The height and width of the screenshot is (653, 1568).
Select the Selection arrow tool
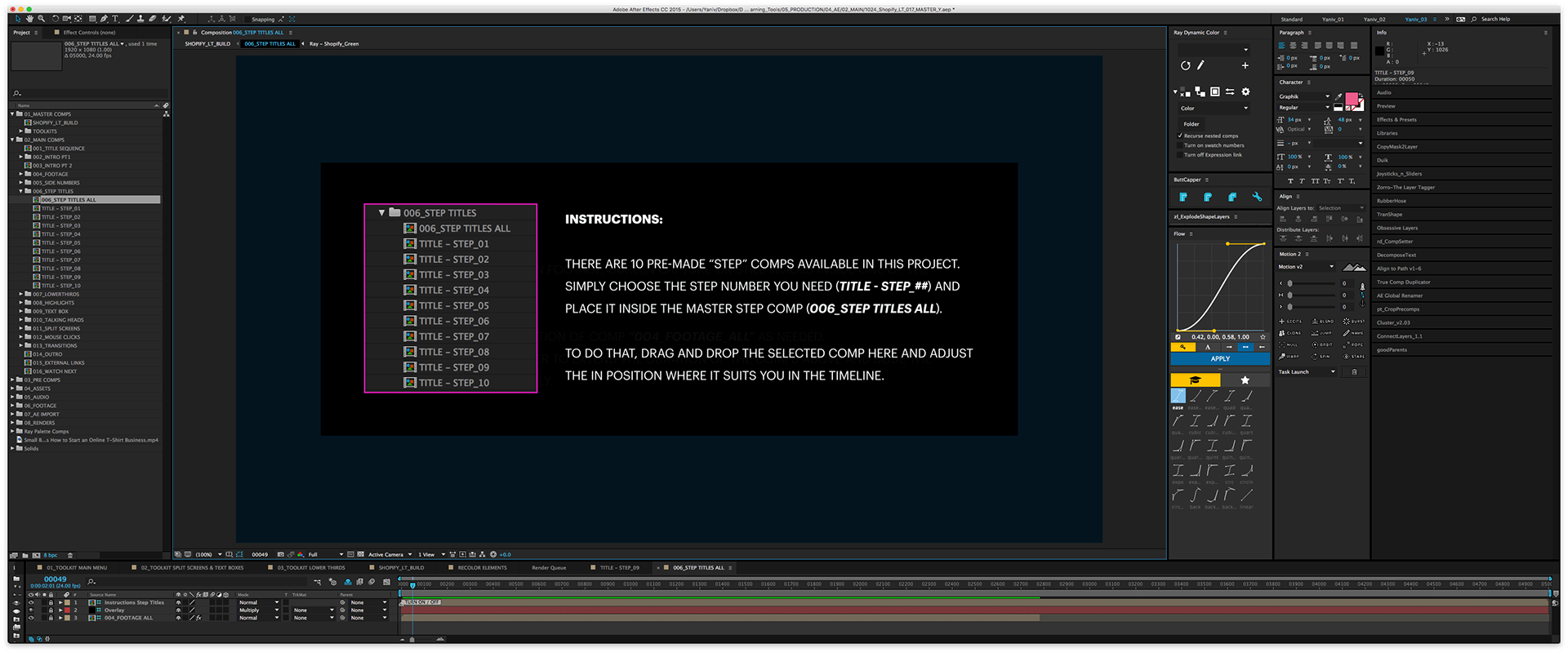tap(18, 19)
